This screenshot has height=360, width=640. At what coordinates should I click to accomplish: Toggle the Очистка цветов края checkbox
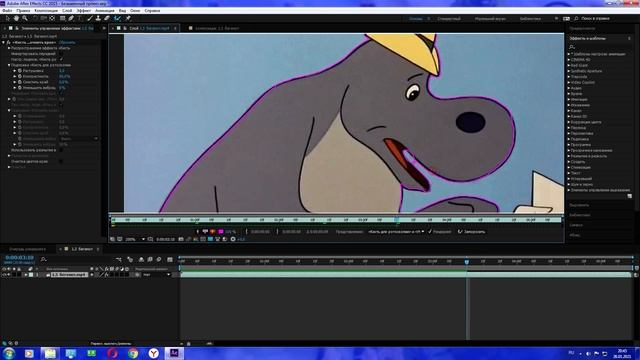click(x=61, y=161)
